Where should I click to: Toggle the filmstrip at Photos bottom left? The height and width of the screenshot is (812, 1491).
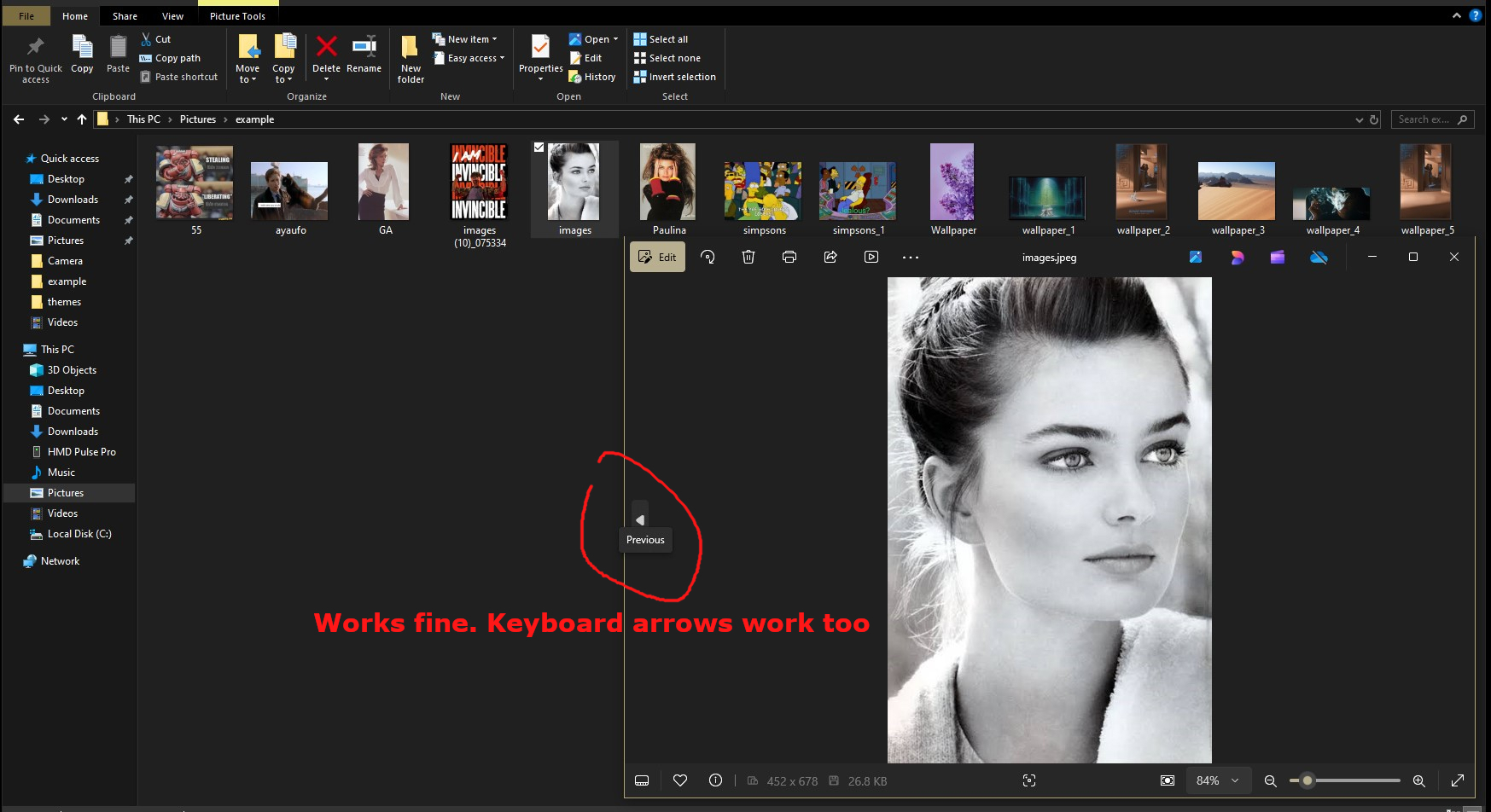642,780
